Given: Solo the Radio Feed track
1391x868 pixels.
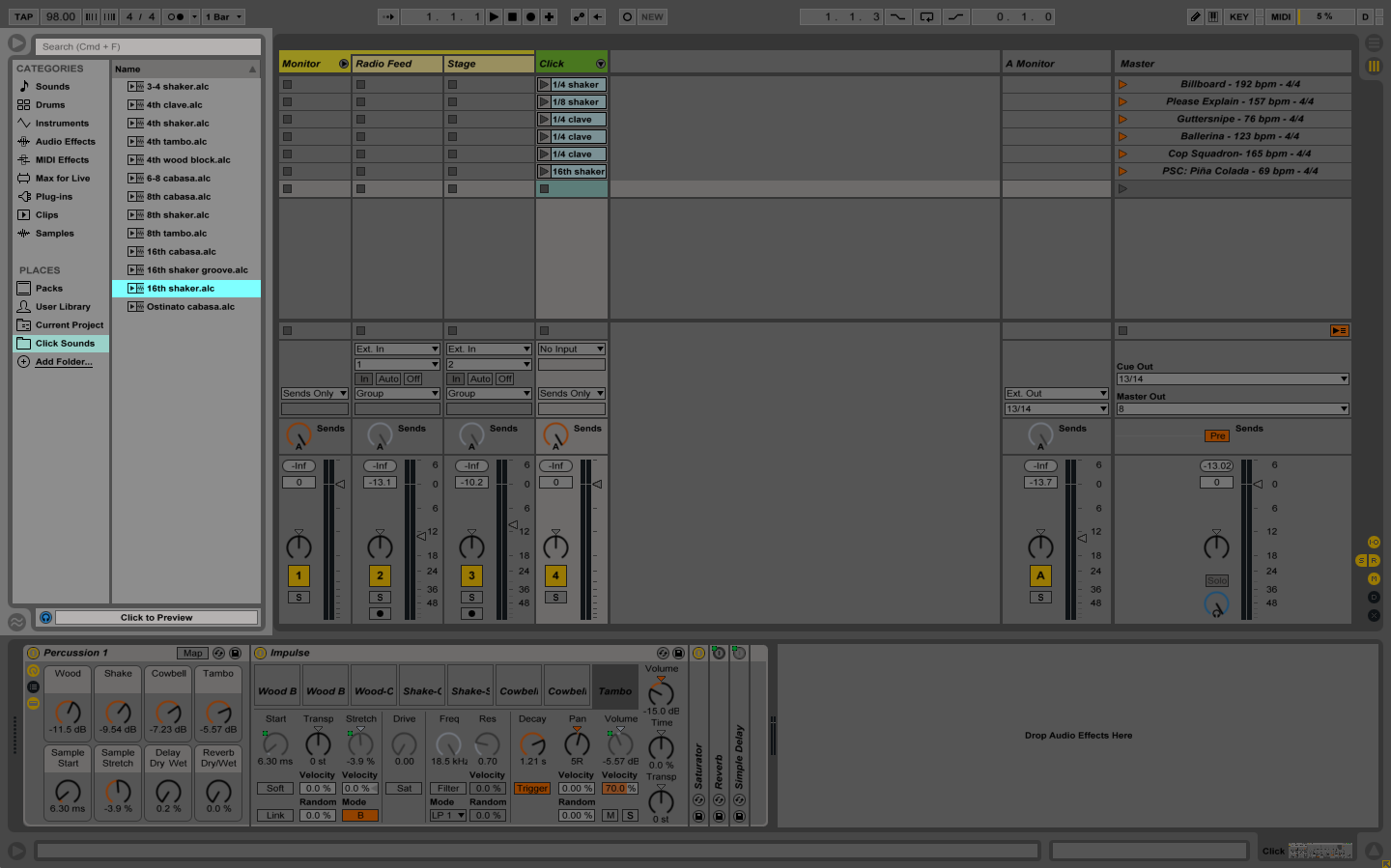Looking at the screenshot, I should (380, 598).
